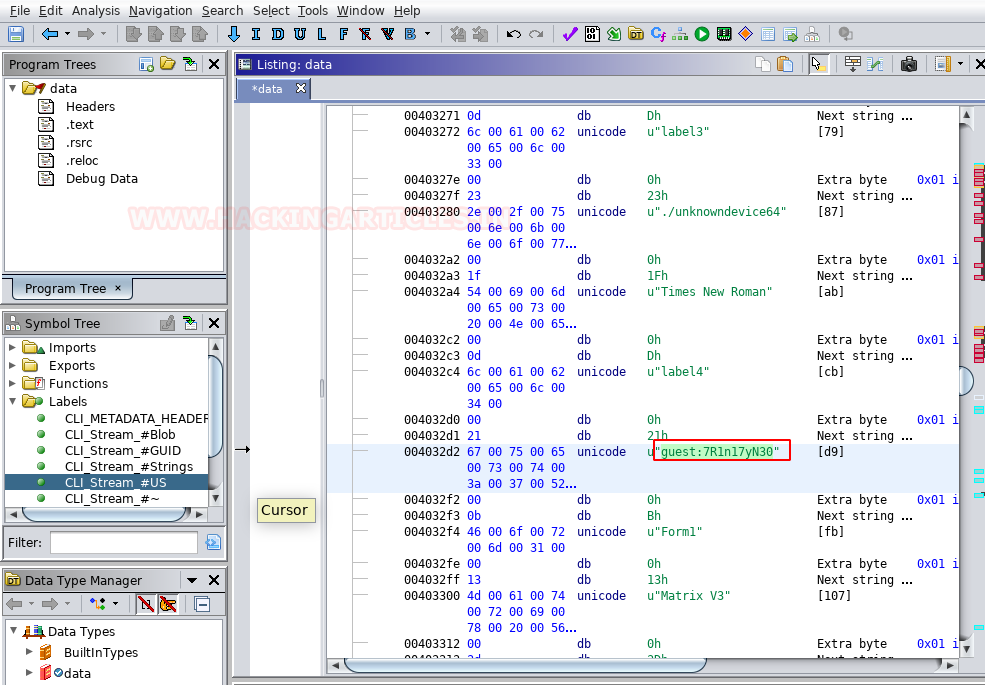
Task: Open the Data Type Manager DT folder icon
Action: 636,34
